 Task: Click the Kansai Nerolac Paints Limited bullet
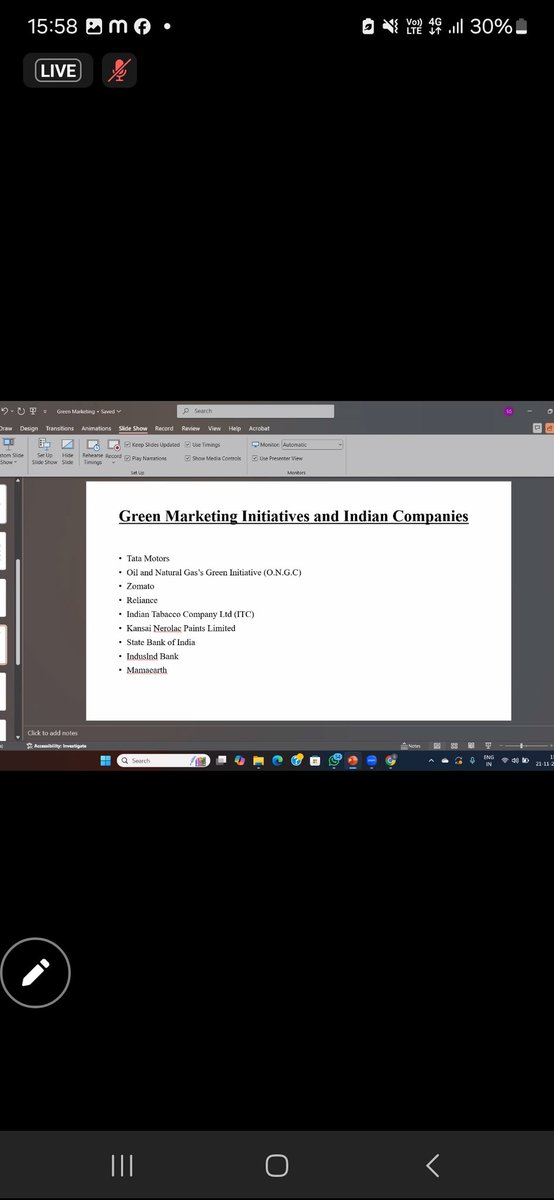[x=181, y=628]
